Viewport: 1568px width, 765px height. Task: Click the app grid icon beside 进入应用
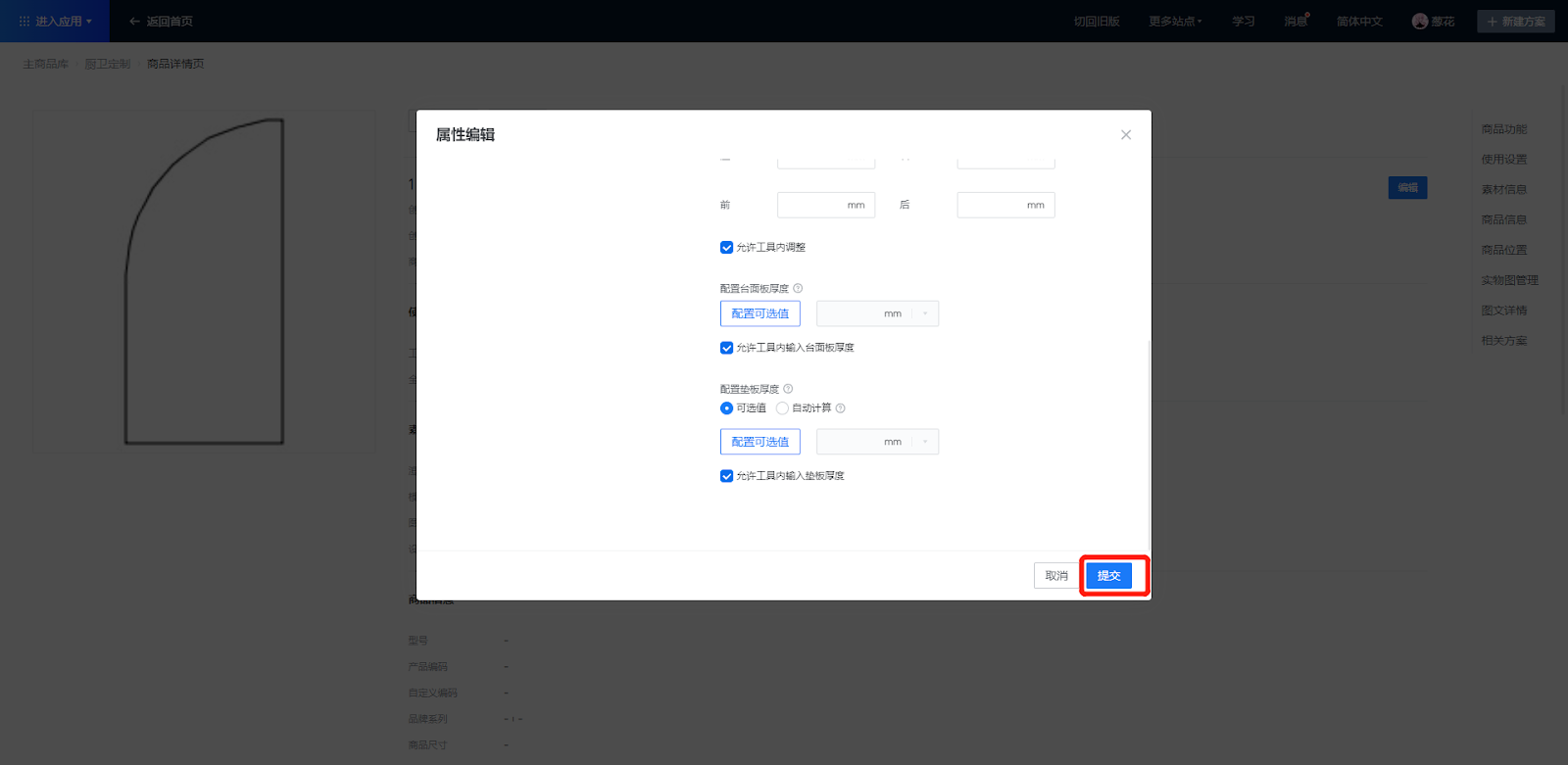coord(24,22)
